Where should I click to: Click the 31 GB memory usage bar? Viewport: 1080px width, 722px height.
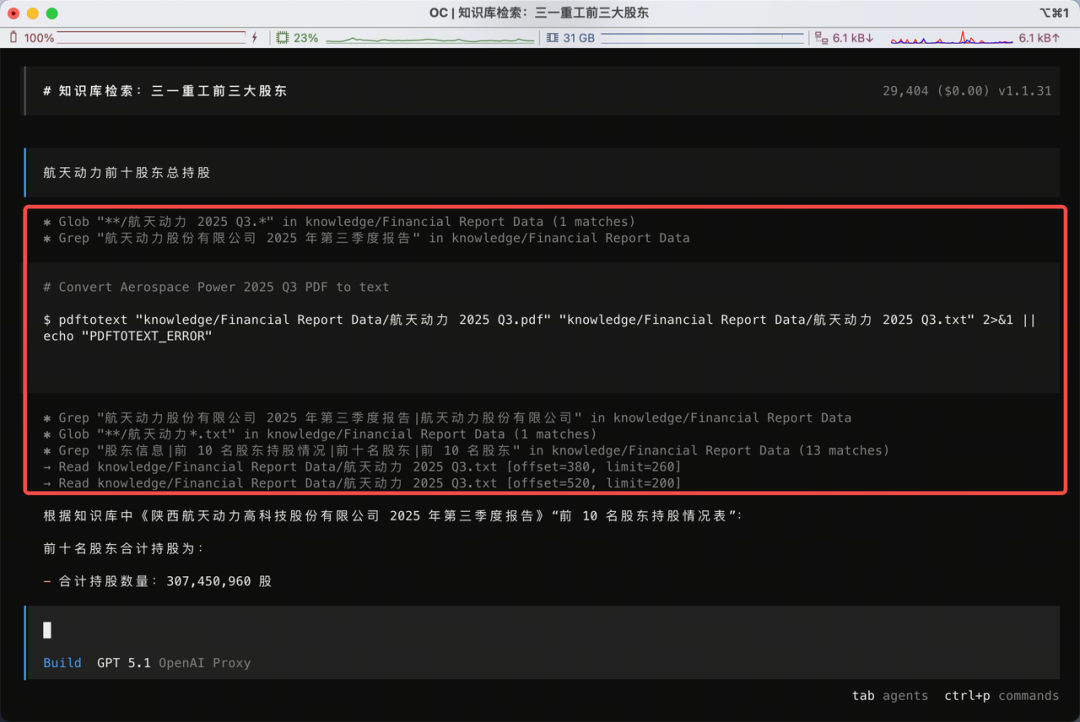point(702,38)
